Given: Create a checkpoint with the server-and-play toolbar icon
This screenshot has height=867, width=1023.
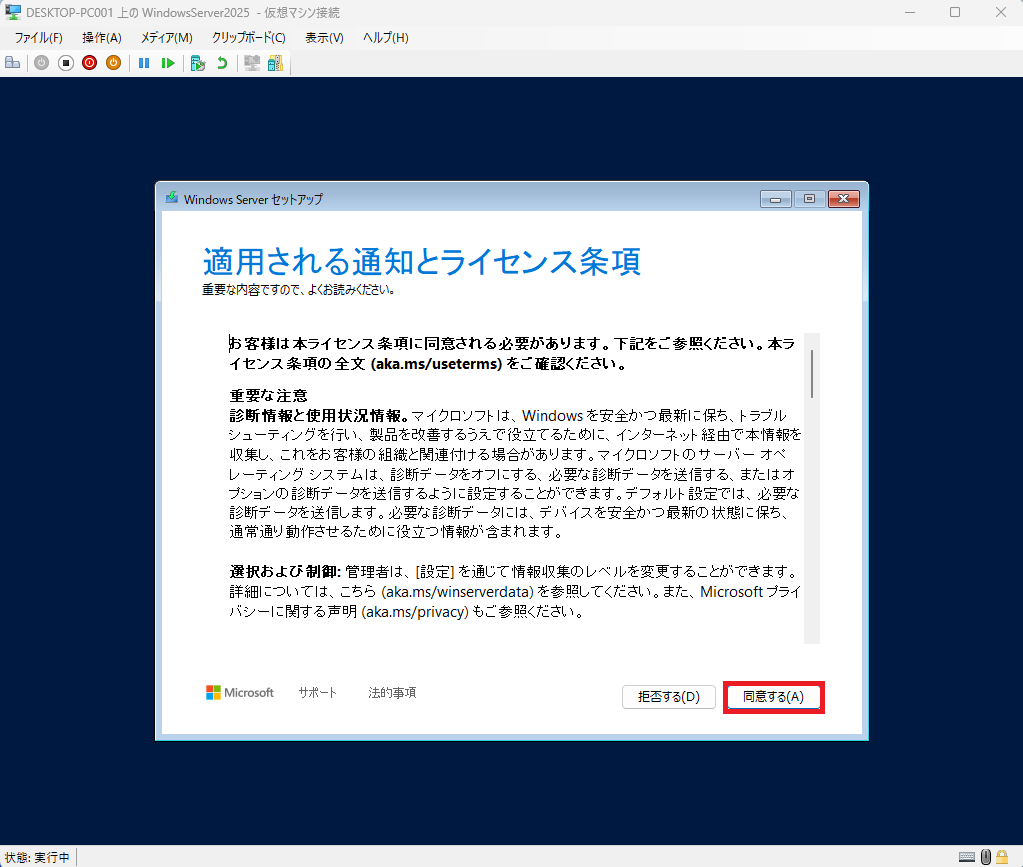Looking at the screenshot, I should [x=198, y=63].
